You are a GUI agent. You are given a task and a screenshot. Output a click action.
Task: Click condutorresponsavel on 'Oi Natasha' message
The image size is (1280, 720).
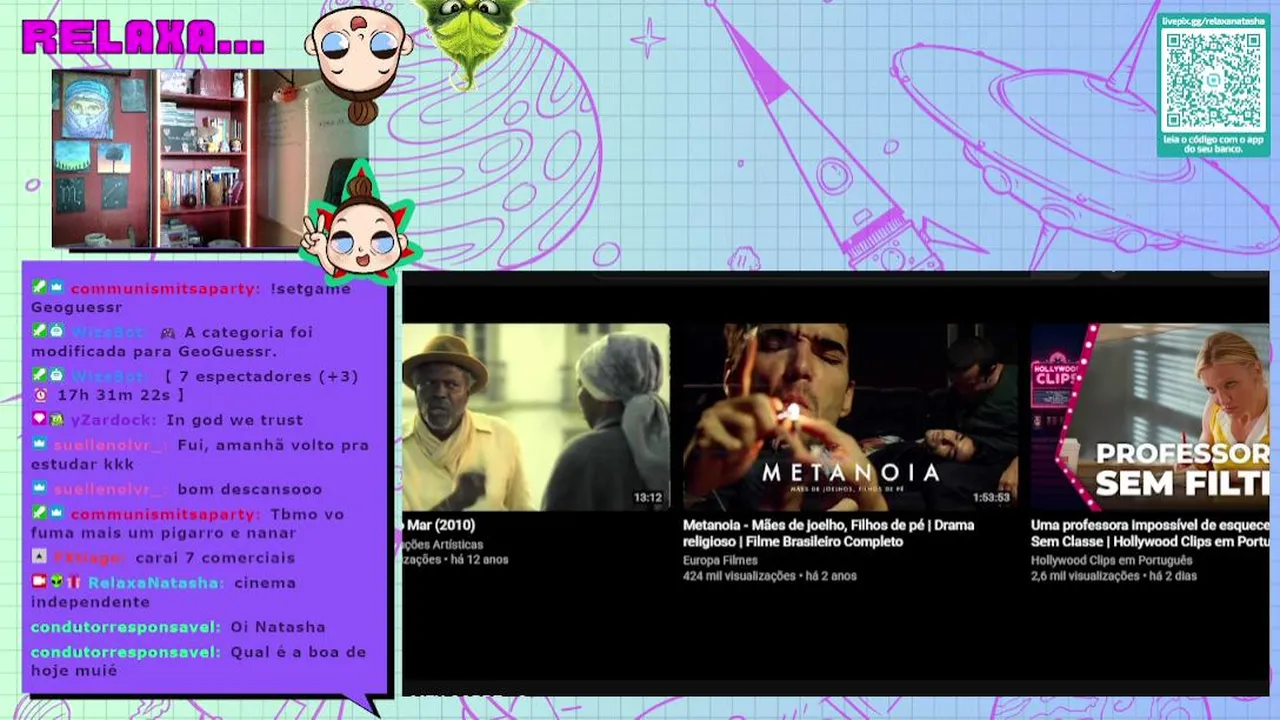(x=125, y=627)
